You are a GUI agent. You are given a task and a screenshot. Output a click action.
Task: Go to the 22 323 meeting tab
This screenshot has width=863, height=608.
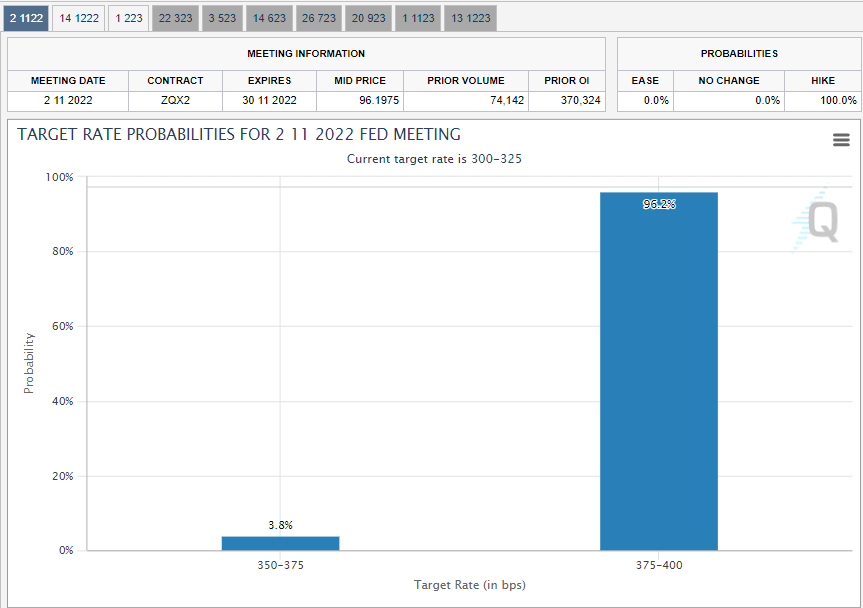tap(176, 18)
